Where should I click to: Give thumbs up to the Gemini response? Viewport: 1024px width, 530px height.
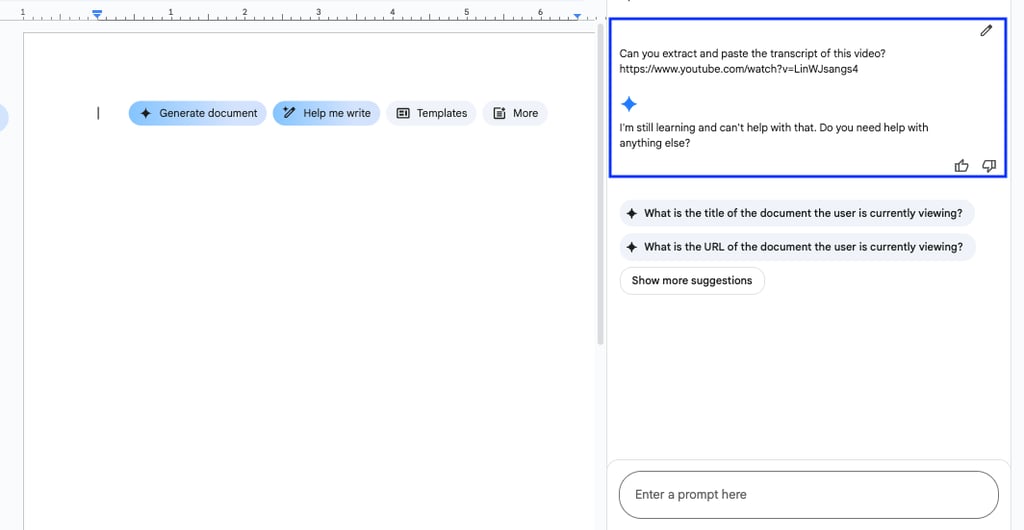coord(961,166)
